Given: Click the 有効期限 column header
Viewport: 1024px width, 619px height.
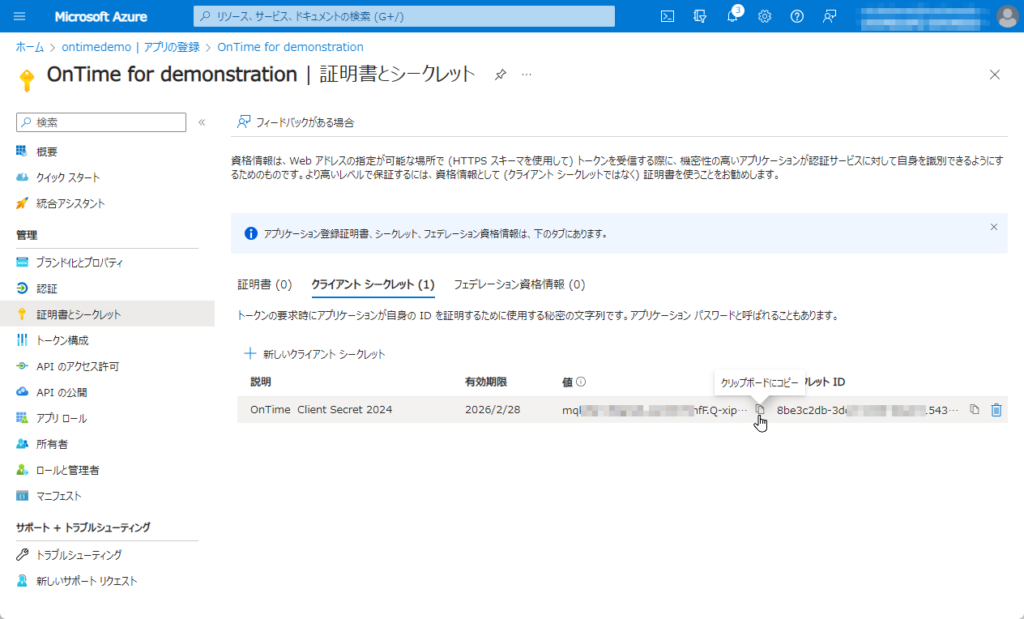Looking at the screenshot, I should [486, 382].
